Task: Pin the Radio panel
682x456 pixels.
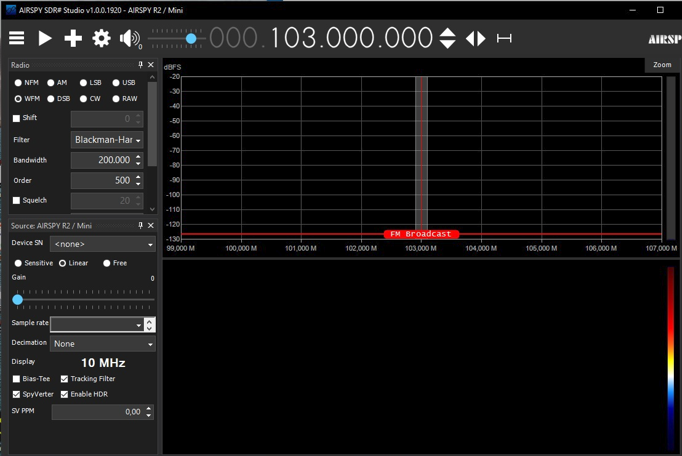Action: click(x=140, y=65)
